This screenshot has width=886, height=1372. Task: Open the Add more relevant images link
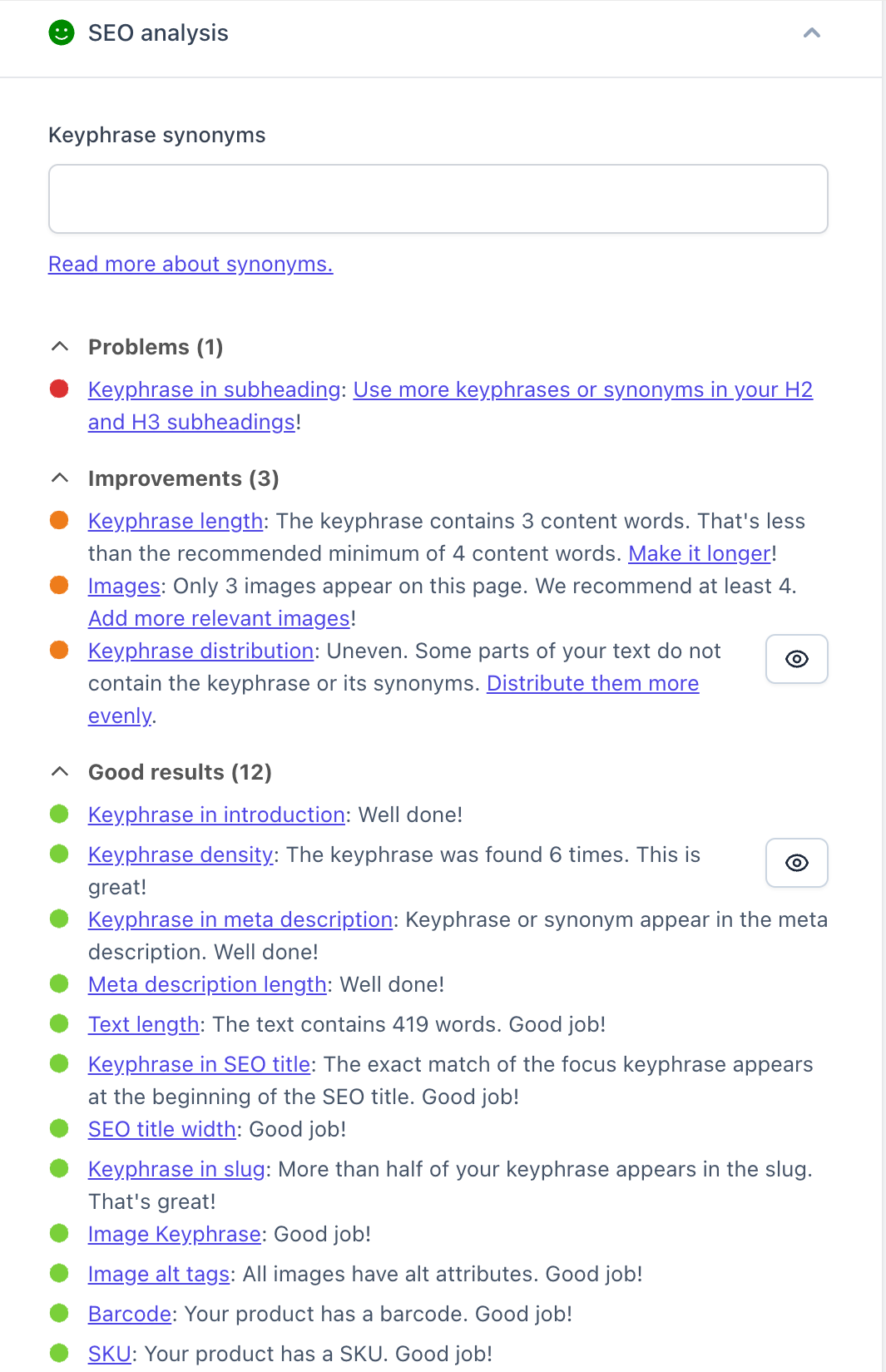(220, 619)
